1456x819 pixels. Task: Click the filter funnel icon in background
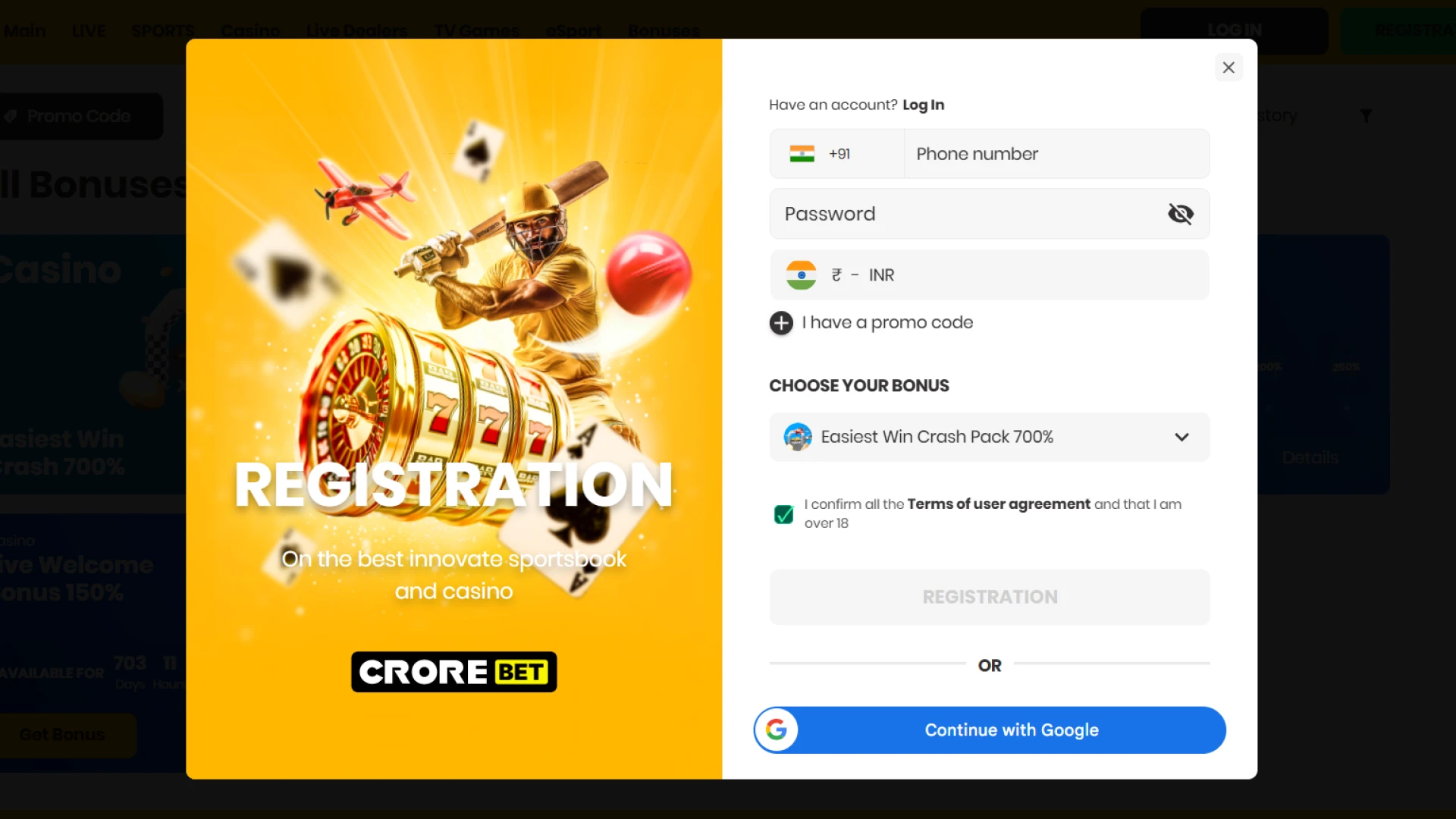[x=1366, y=116]
